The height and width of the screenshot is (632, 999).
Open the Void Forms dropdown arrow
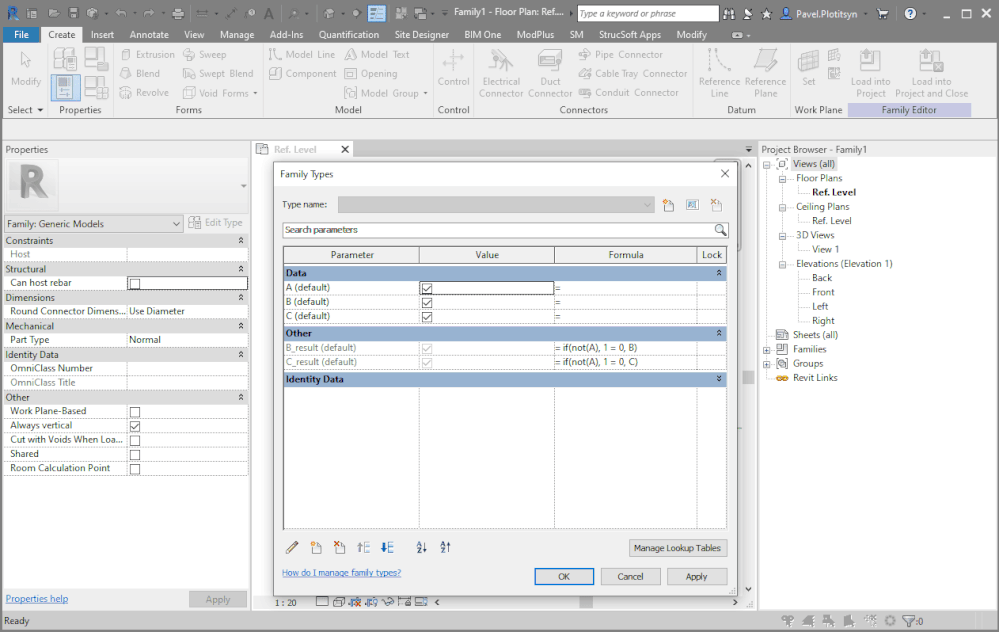(255, 94)
